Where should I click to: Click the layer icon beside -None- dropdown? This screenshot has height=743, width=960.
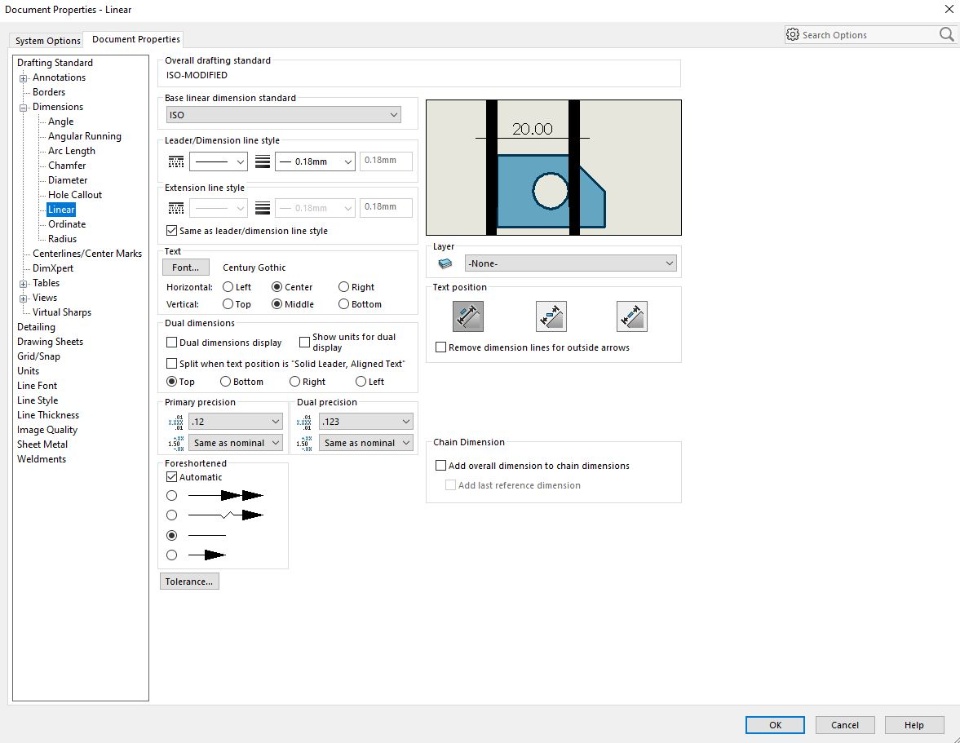tap(446, 264)
